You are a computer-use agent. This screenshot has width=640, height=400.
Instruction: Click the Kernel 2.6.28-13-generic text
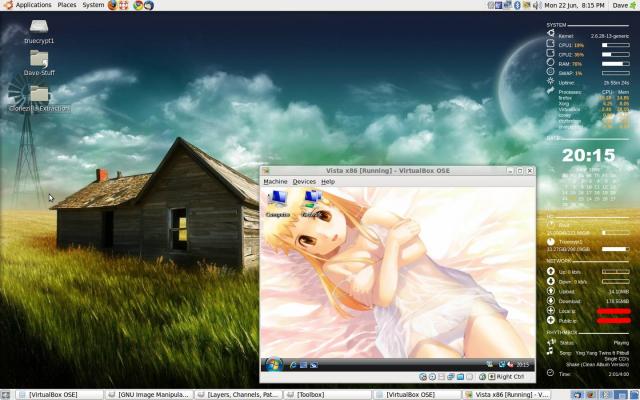(593, 36)
